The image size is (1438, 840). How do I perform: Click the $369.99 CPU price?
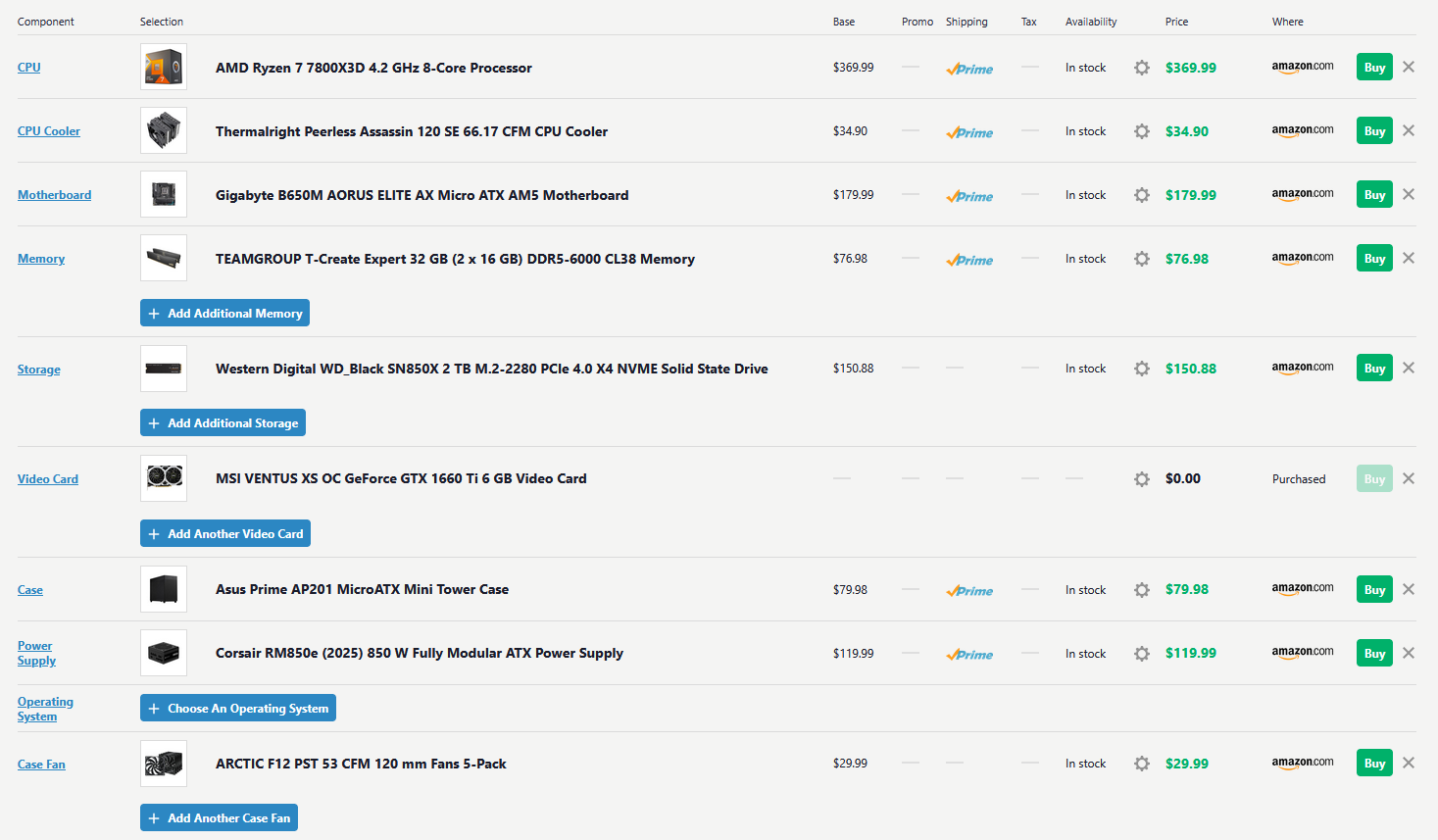pyautogui.click(x=1190, y=68)
